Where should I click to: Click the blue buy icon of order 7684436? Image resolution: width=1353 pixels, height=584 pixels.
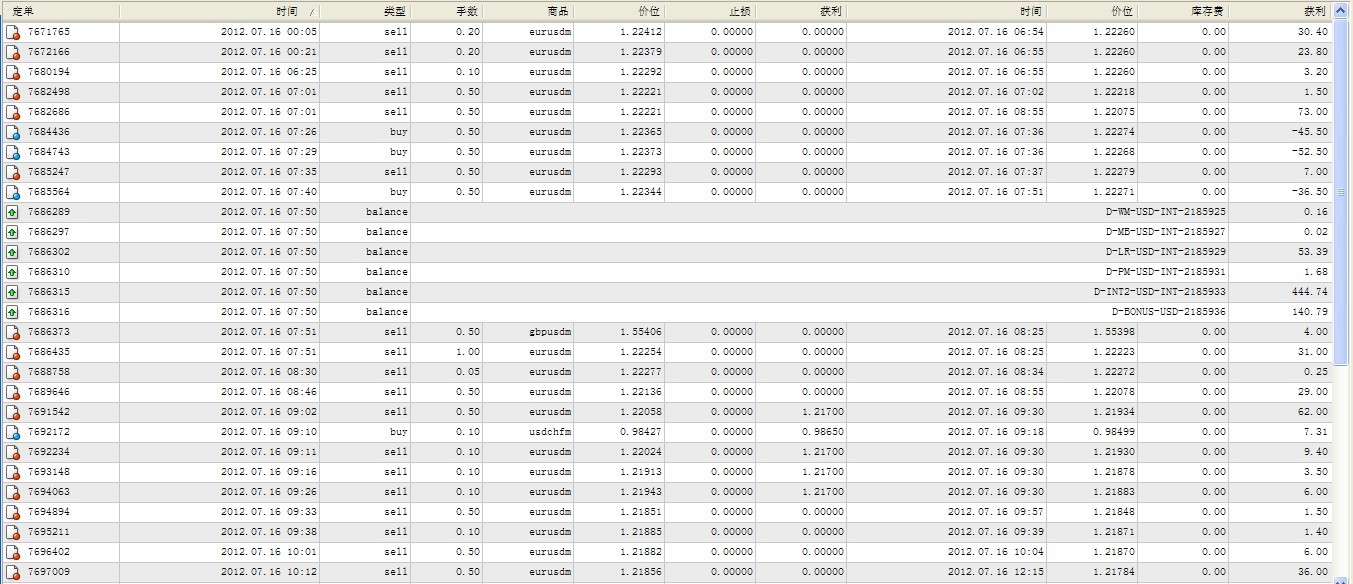(x=13, y=132)
